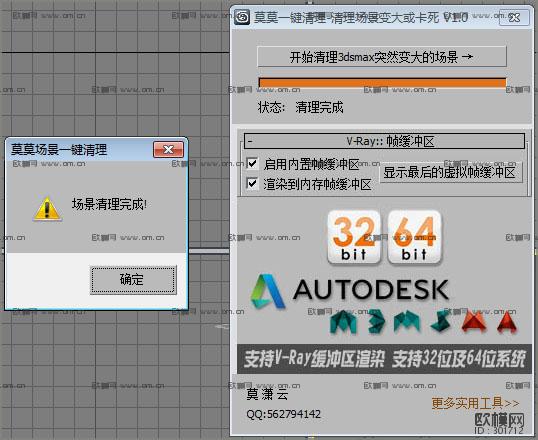The width and height of the screenshot is (538, 440).
Task: Click the 3ds Max app icon in title bar
Action: click(x=242, y=17)
